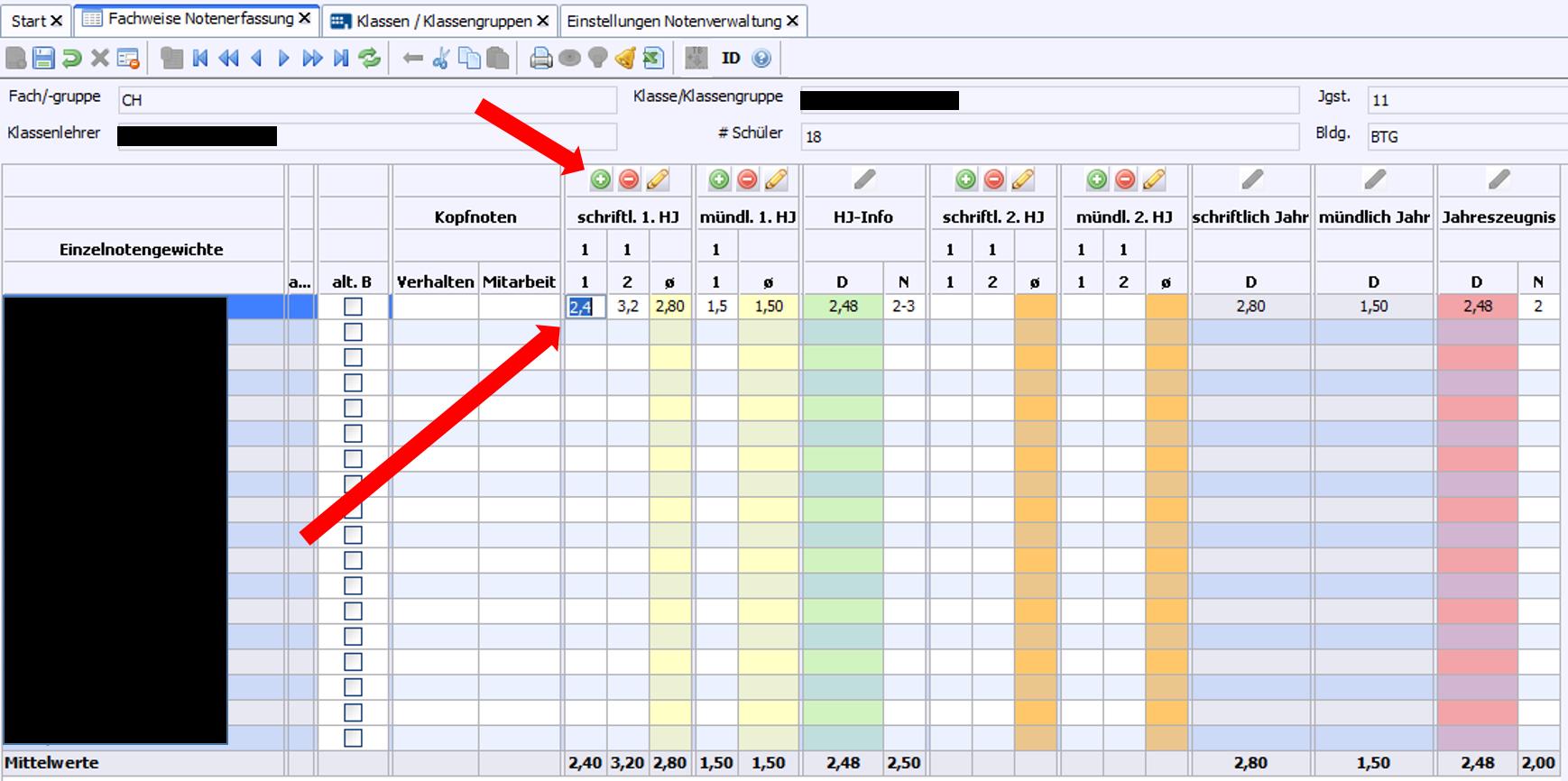The image size is (1568, 781).
Task: Add a grade column to schriftl. 1. HJ
Action: coord(601,179)
